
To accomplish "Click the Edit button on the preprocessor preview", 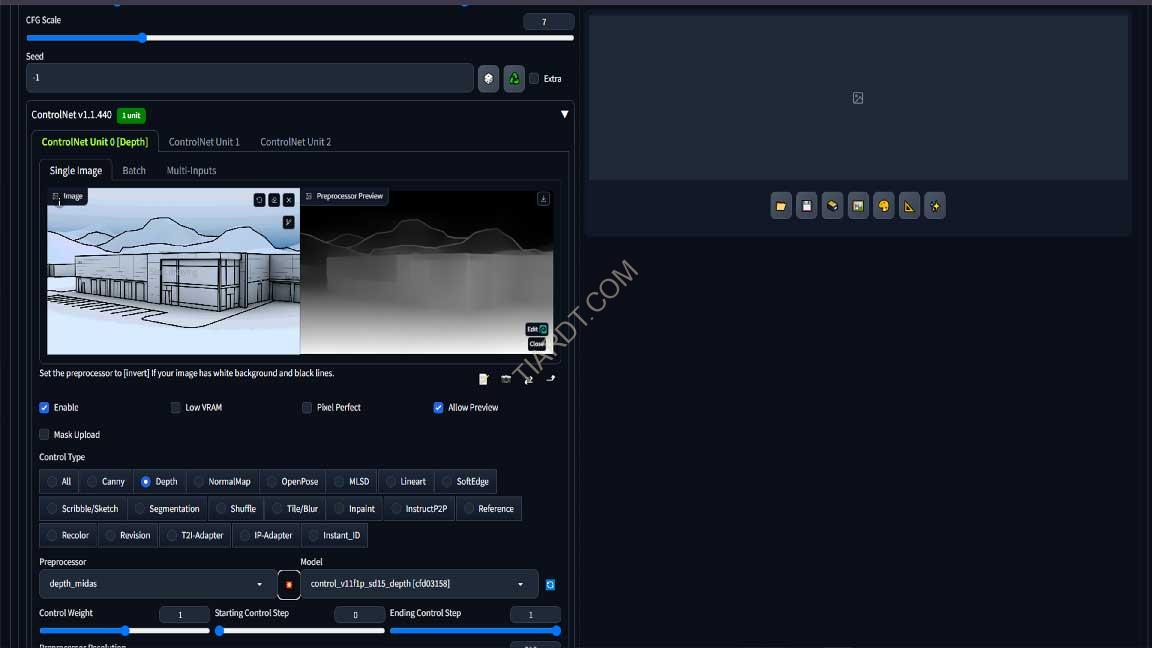I will click(536, 329).
